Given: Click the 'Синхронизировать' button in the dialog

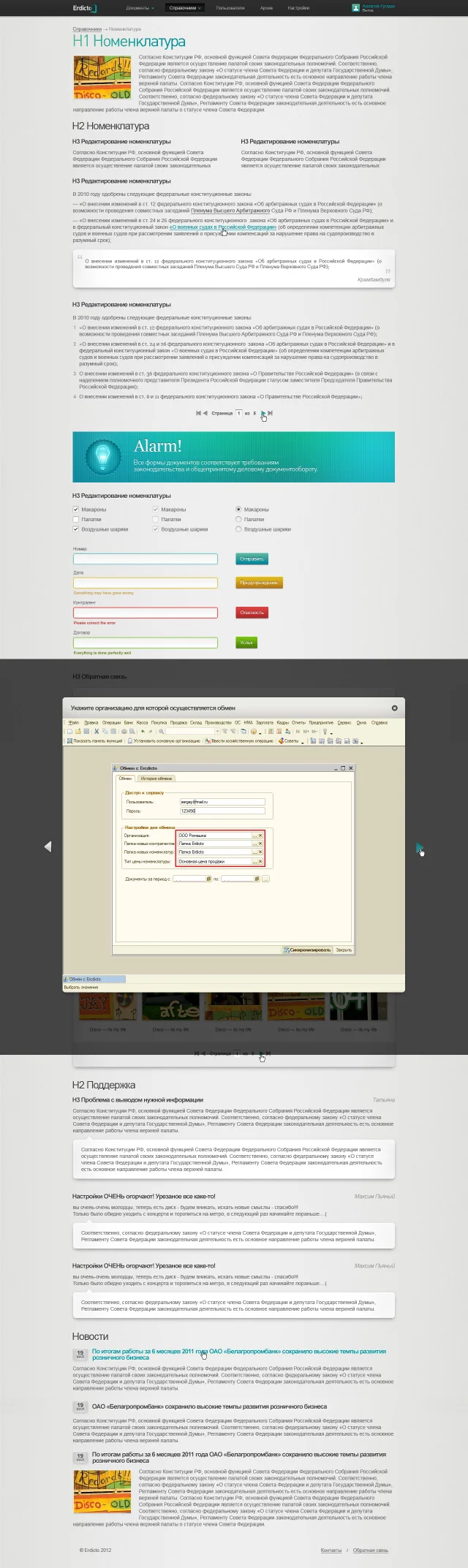Looking at the screenshot, I should point(308,950).
